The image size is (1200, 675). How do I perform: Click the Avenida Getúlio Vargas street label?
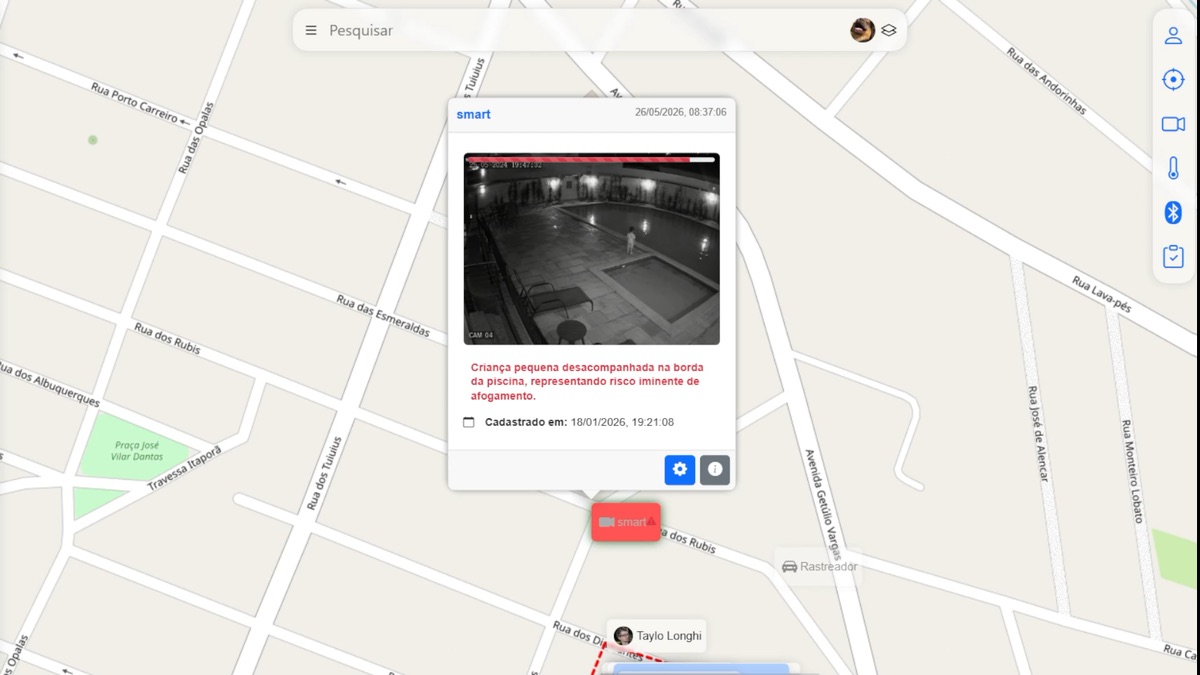(x=824, y=504)
